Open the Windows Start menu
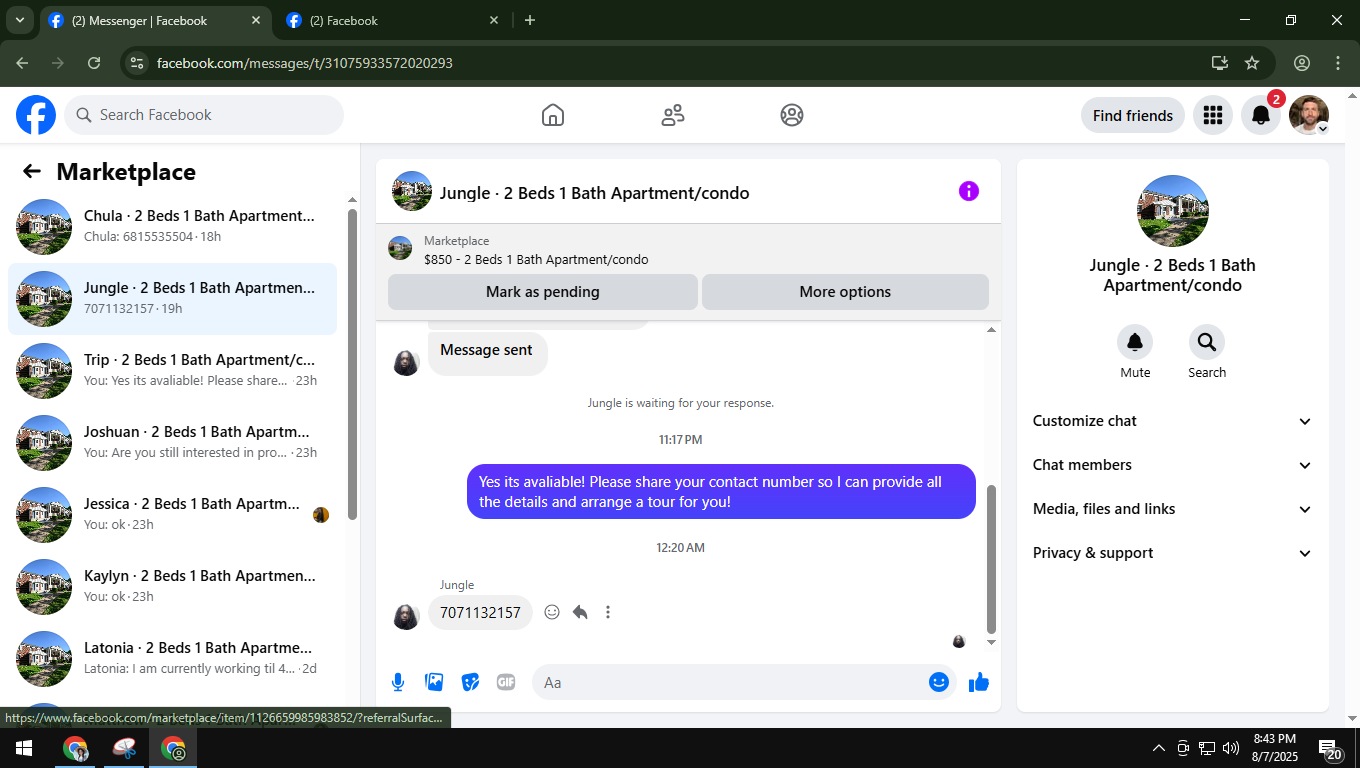 pos(23,748)
